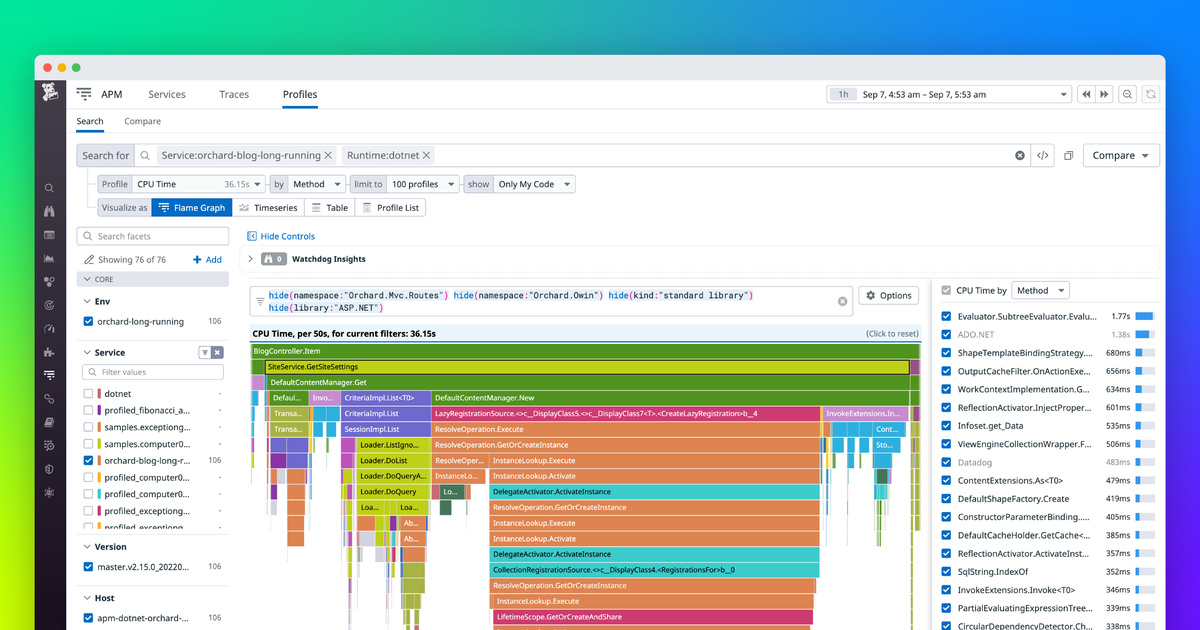
Task: Go to the Services tab
Action: click(x=167, y=94)
